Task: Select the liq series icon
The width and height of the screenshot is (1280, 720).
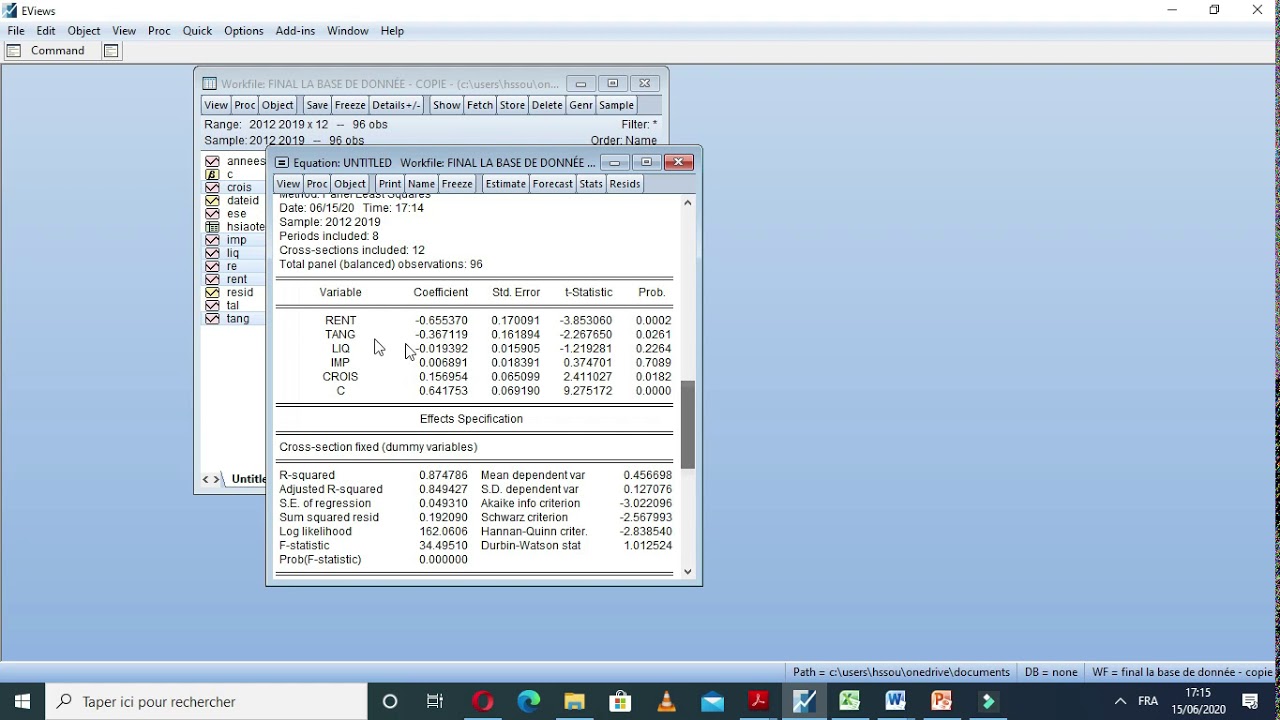Action: (x=212, y=253)
